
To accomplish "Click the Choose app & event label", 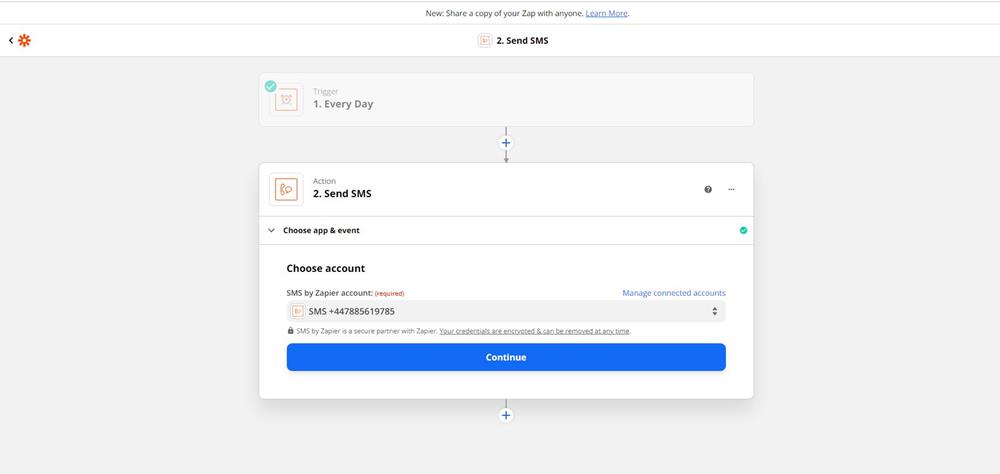I will (321, 230).
